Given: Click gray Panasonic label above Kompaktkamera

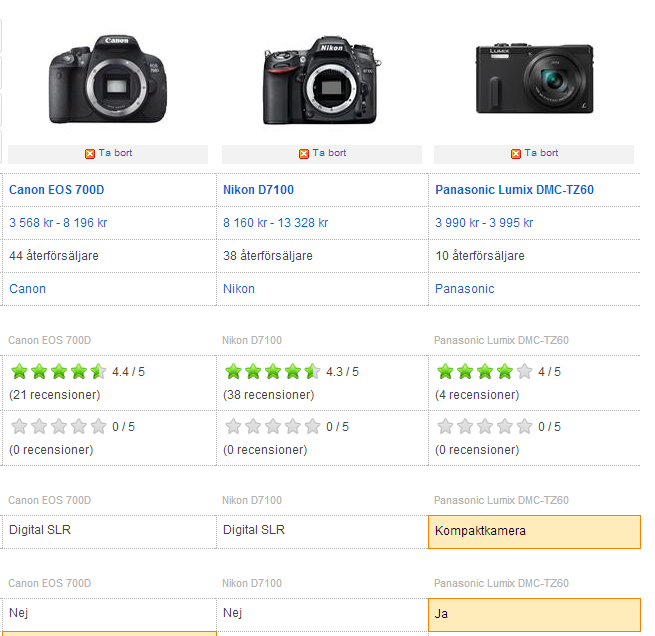Looking at the screenshot, I should click(501, 500).
